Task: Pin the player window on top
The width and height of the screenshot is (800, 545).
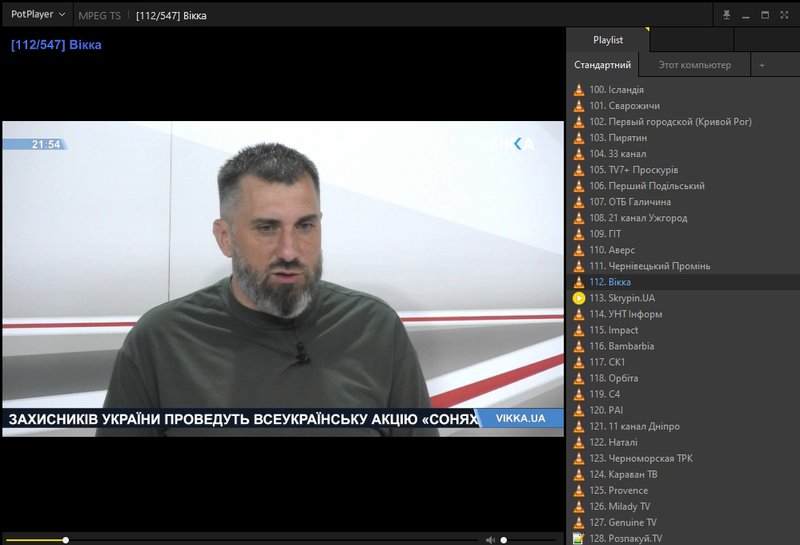Action: click(x=727, y=15)
